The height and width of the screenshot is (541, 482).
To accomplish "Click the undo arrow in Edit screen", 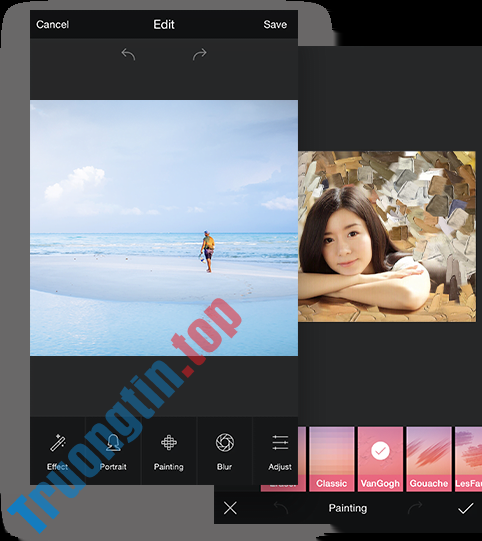I will pyautogui.click(x=128, y=54).
